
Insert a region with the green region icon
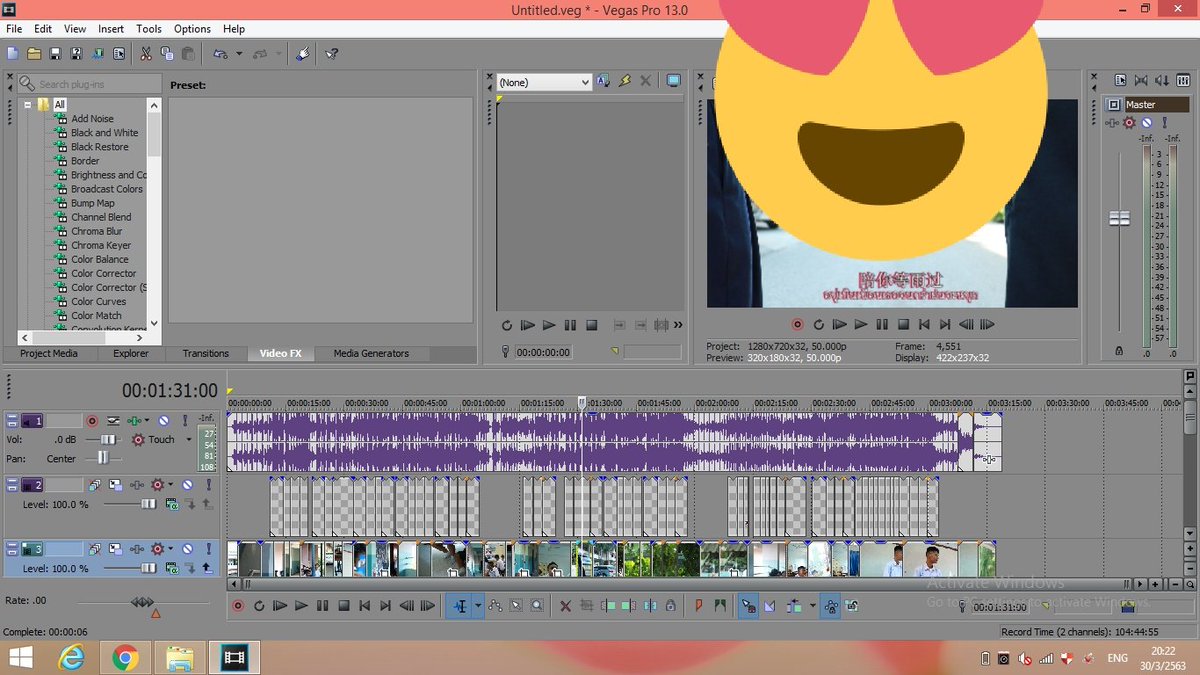click(x=719, y=606)
